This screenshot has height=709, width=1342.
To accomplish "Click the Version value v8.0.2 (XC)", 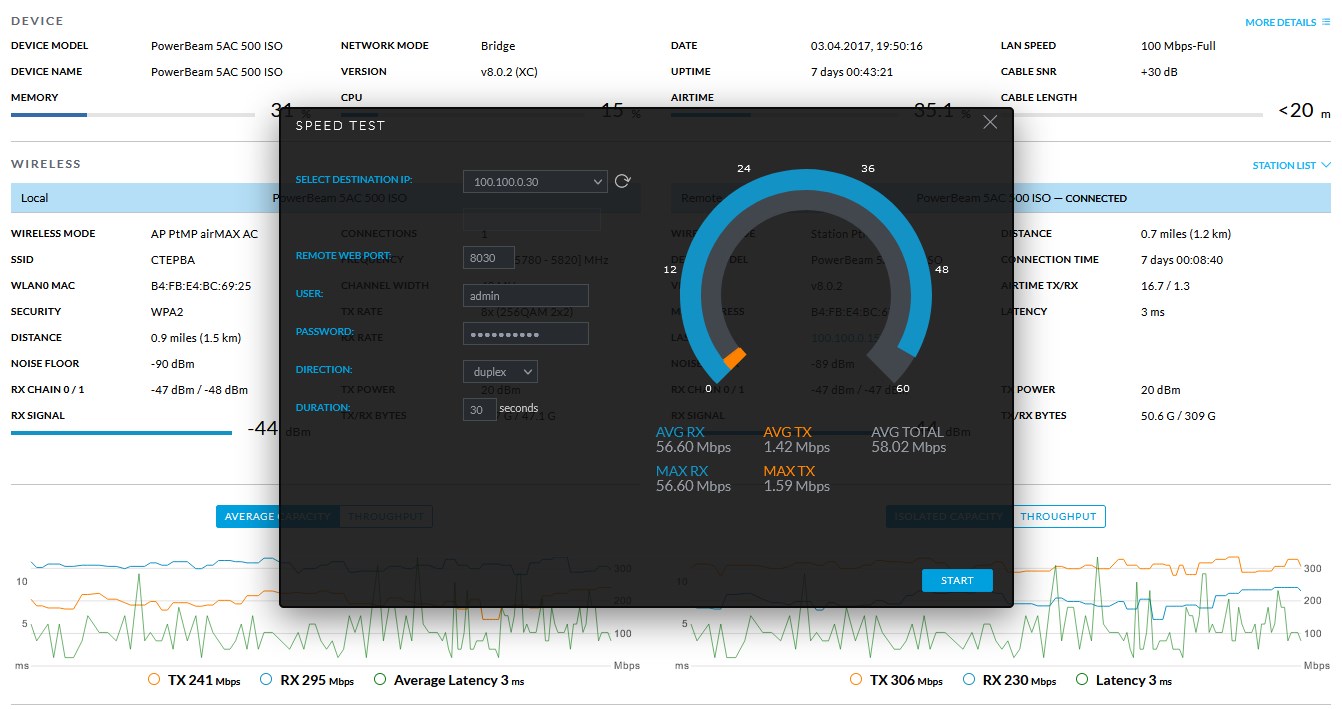I will 511,72.
